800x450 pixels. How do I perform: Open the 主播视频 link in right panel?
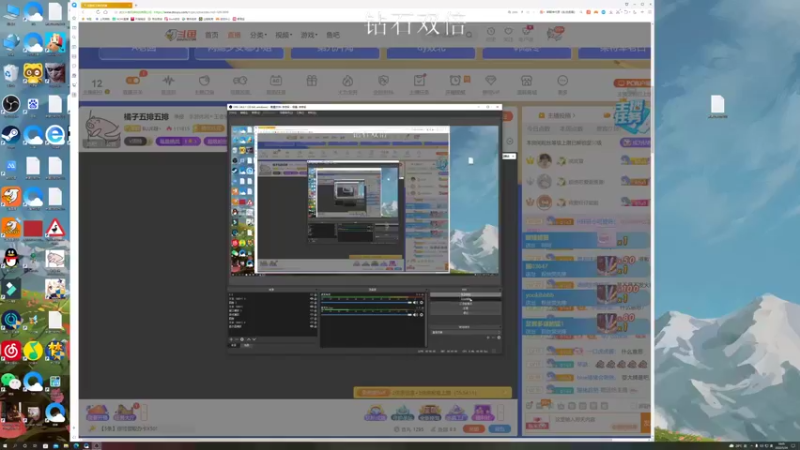pyautogui.click(x=561, y=115)
